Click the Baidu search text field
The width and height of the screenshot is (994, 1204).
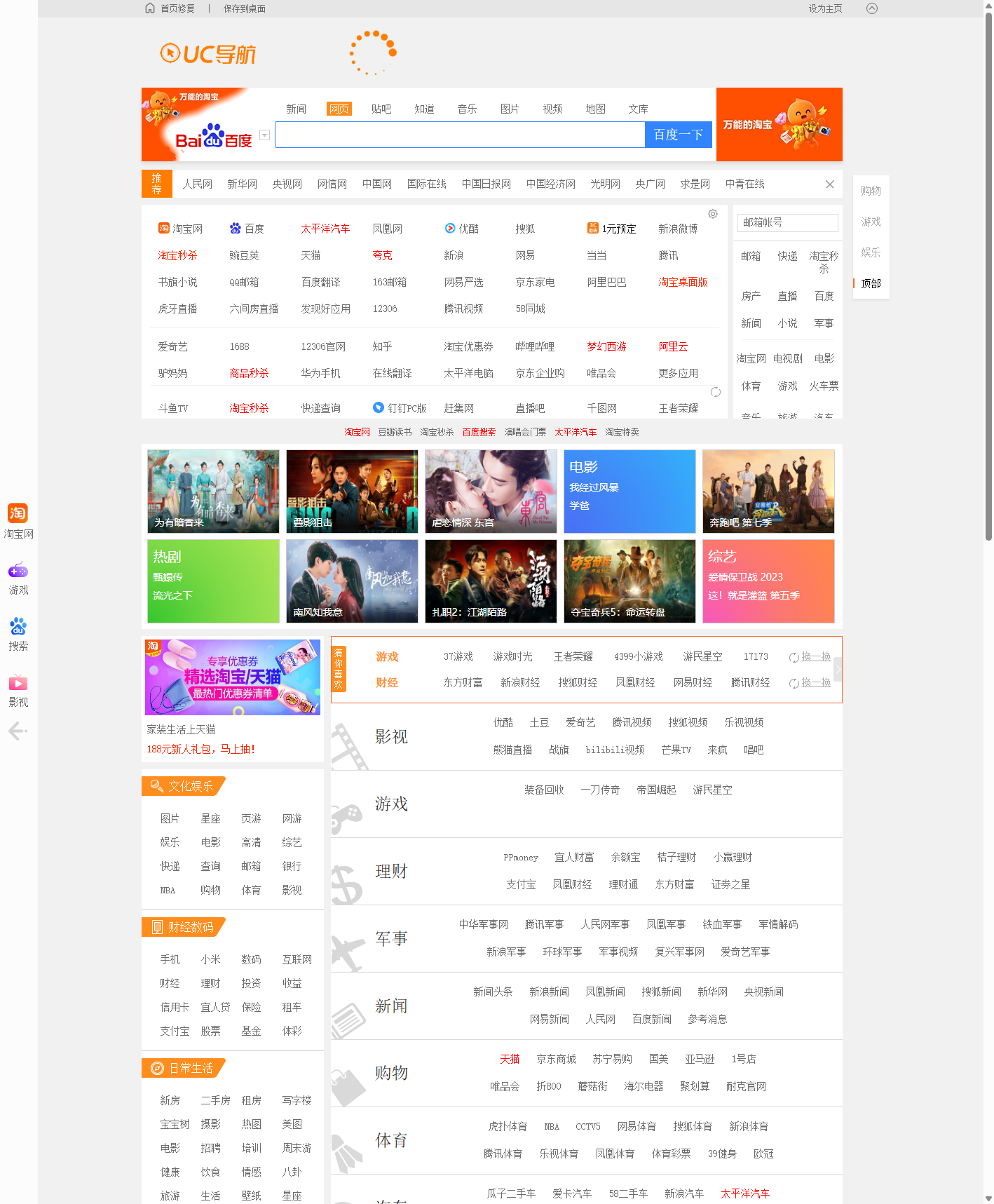(x=459, y=135)
